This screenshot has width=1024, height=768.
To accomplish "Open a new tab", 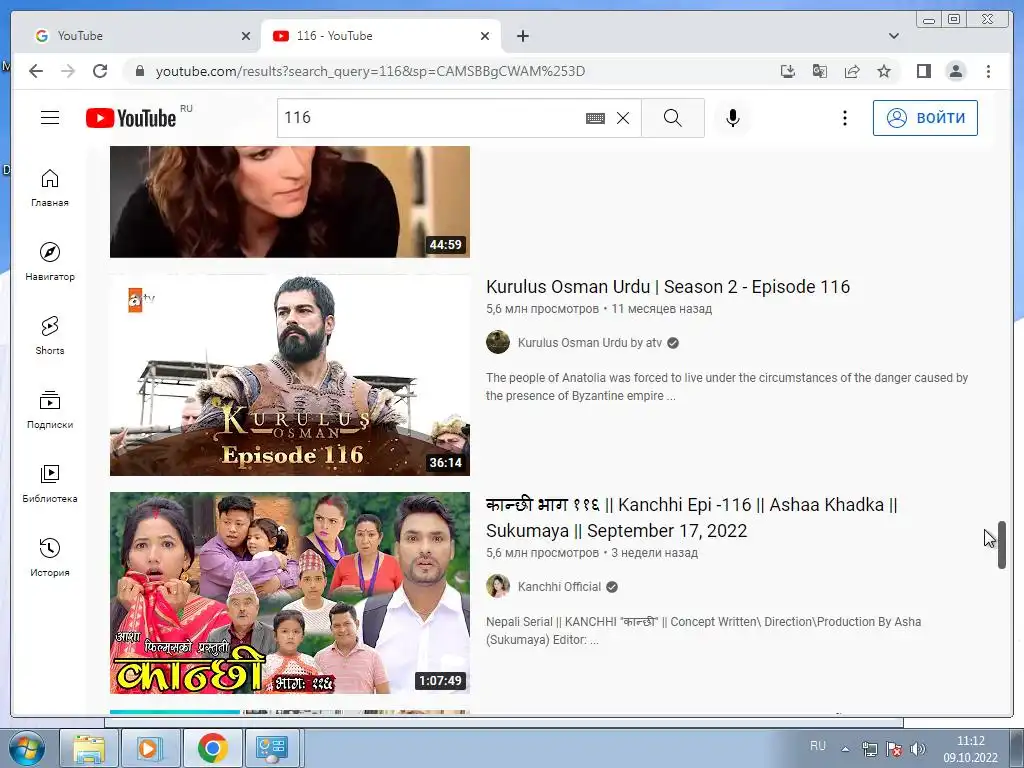I will click(522, 36).
